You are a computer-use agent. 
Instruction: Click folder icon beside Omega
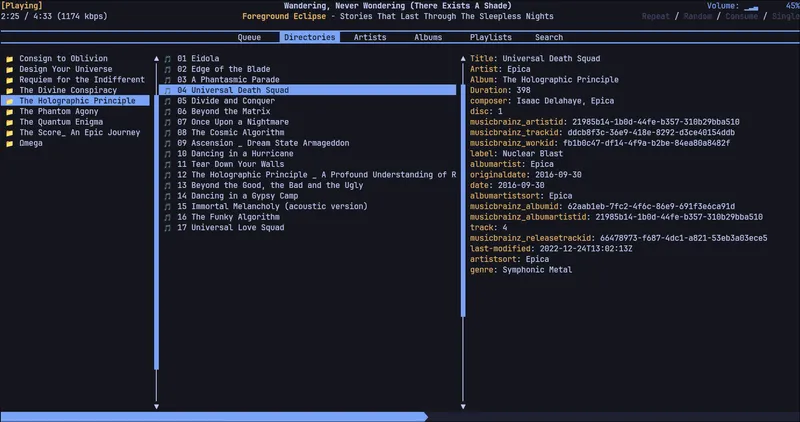(x=9, y=143)
